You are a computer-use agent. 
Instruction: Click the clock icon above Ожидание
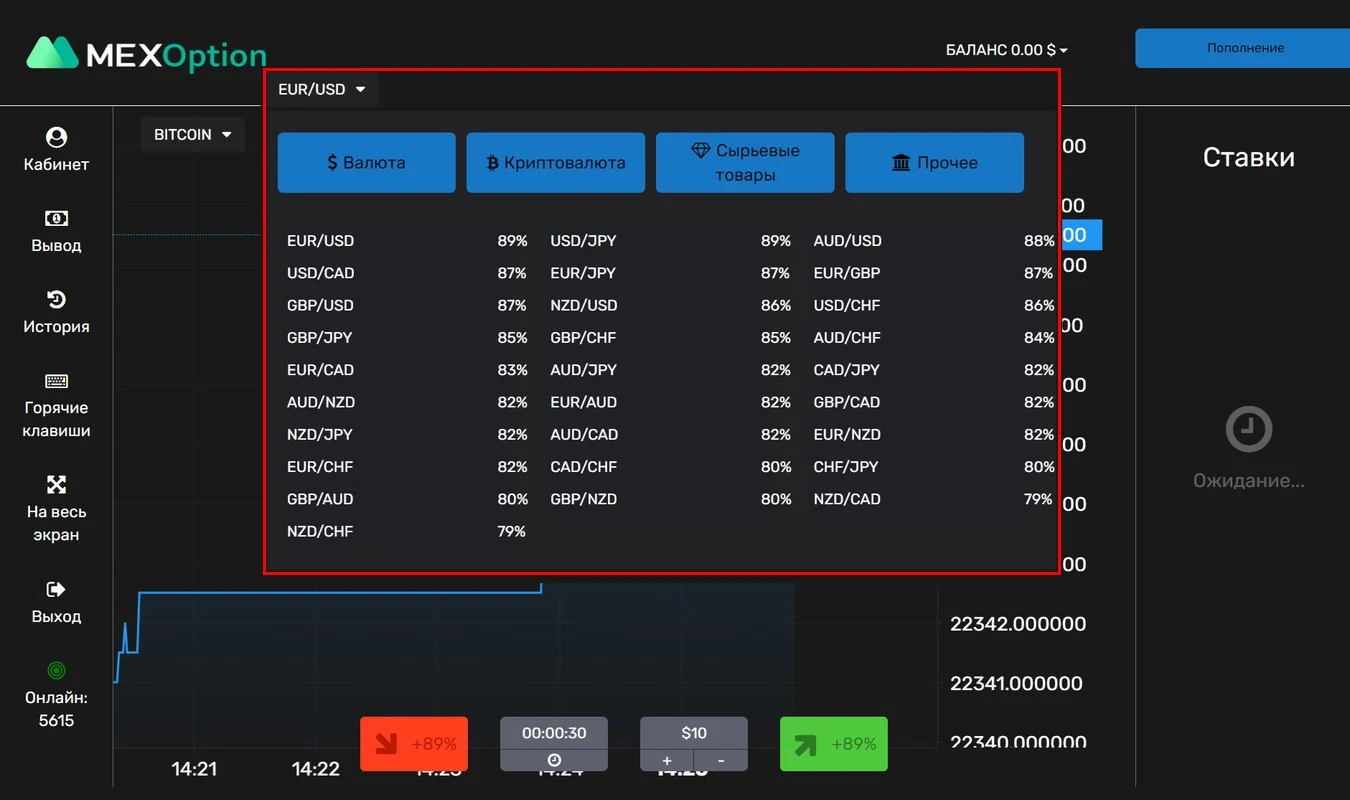point(1248,430)
